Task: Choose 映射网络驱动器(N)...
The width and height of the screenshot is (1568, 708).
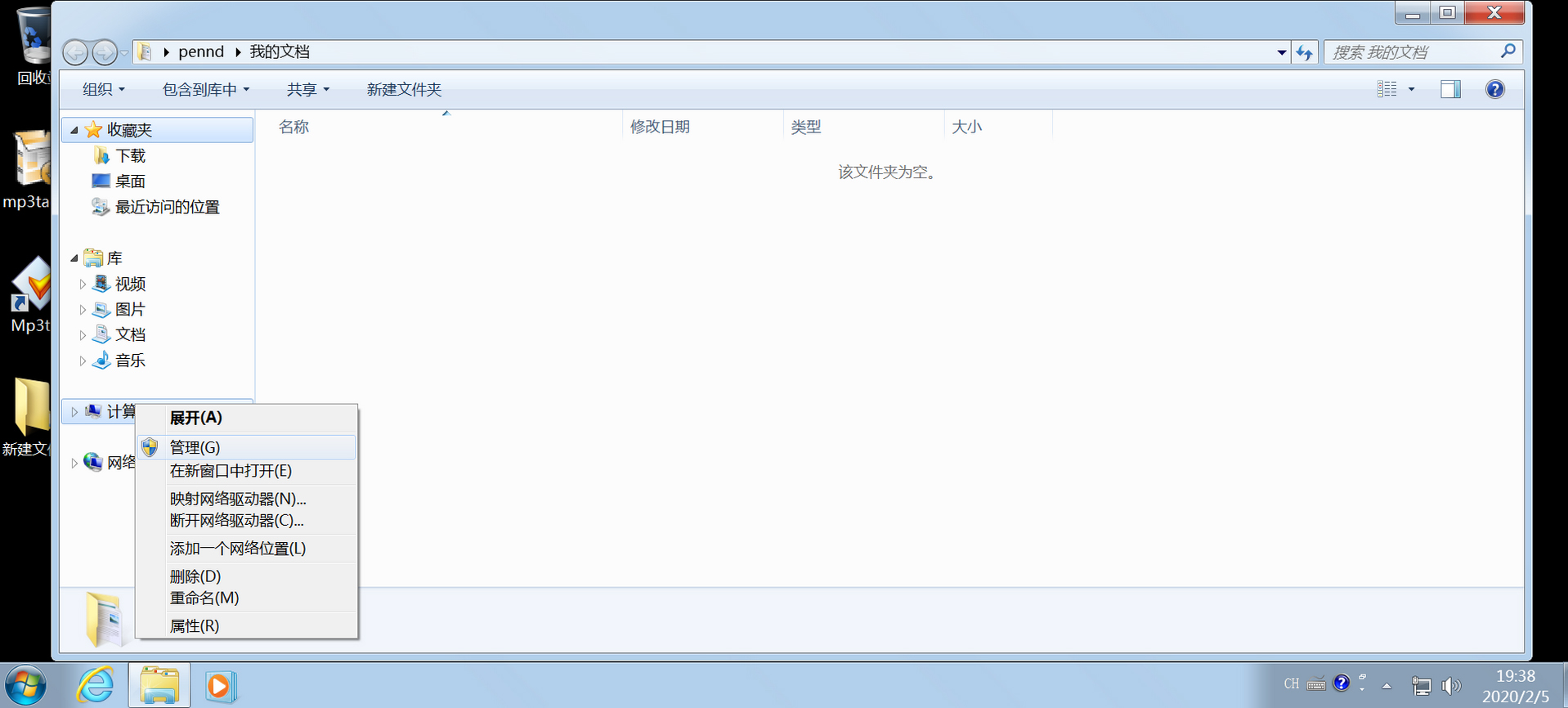Action: 247,499
